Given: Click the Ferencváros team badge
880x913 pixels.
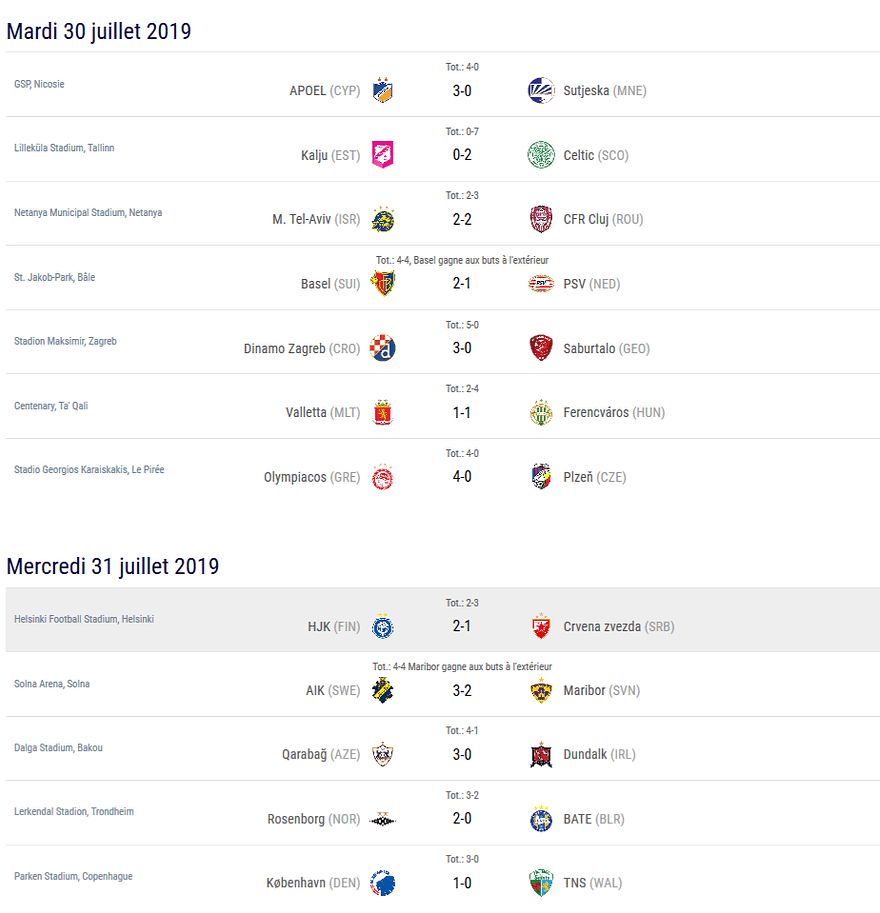Looking at the screenshot, I should (x=541, y=412).
